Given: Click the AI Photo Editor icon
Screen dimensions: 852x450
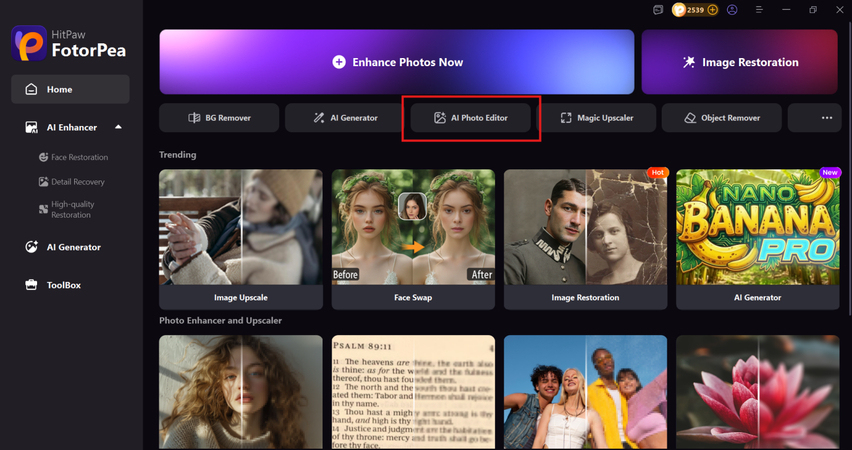Looking at the screenshot, I should [440, 117].
